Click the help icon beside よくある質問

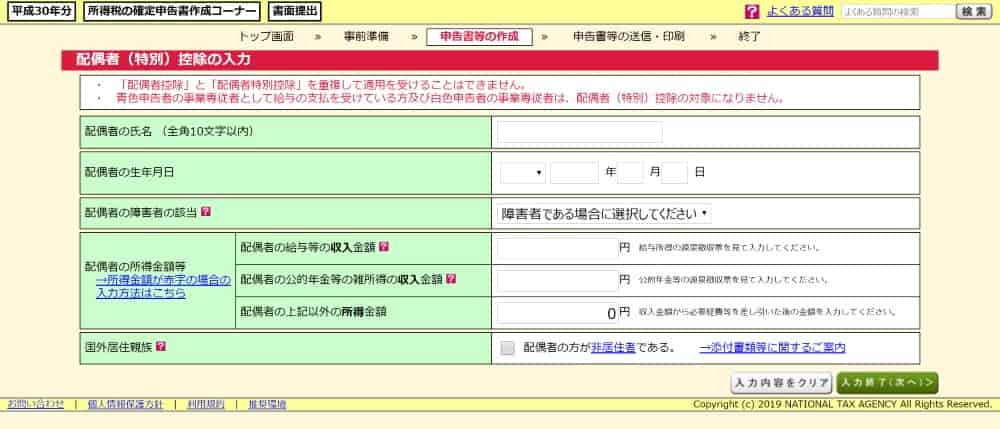point(752,12)
